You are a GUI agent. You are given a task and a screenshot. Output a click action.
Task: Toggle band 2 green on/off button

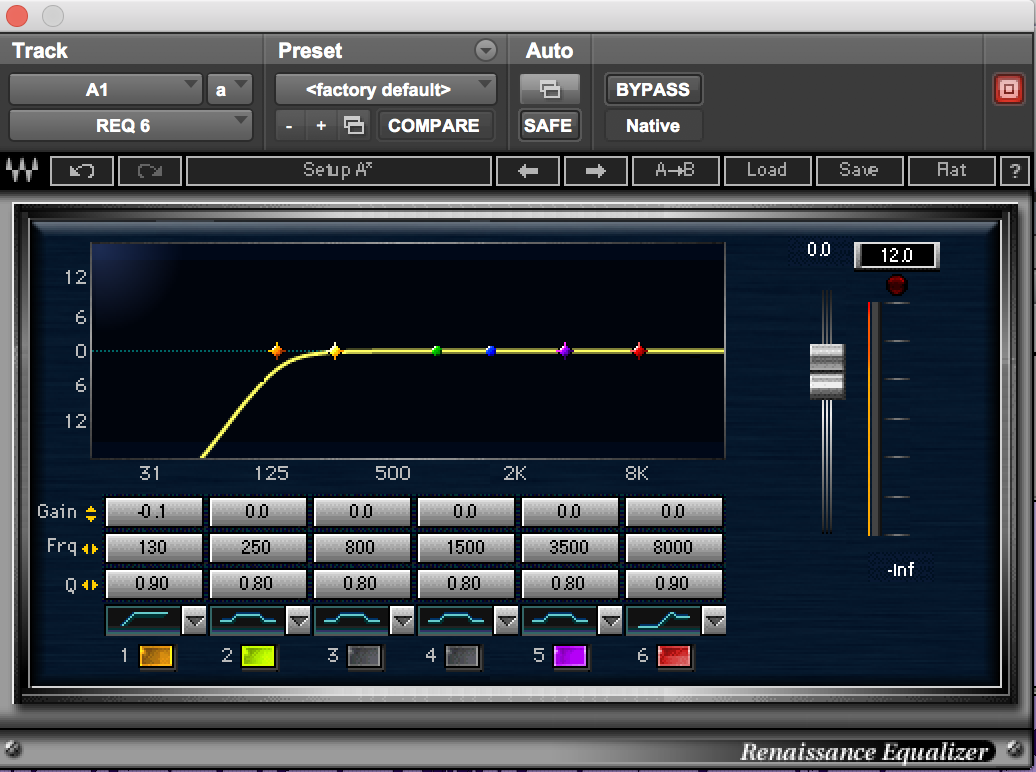[258, 656]
